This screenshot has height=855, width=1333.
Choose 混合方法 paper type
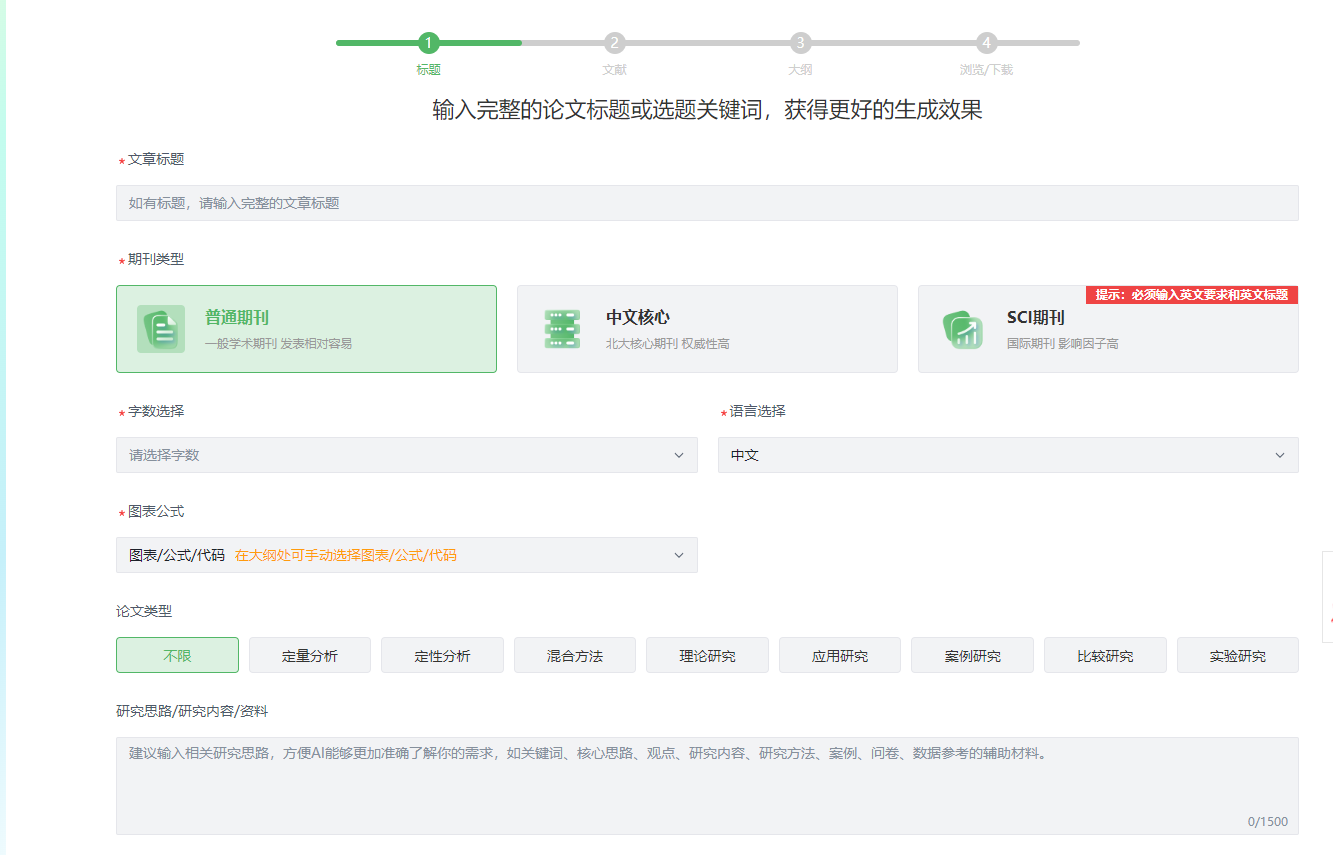pos(575,656)
